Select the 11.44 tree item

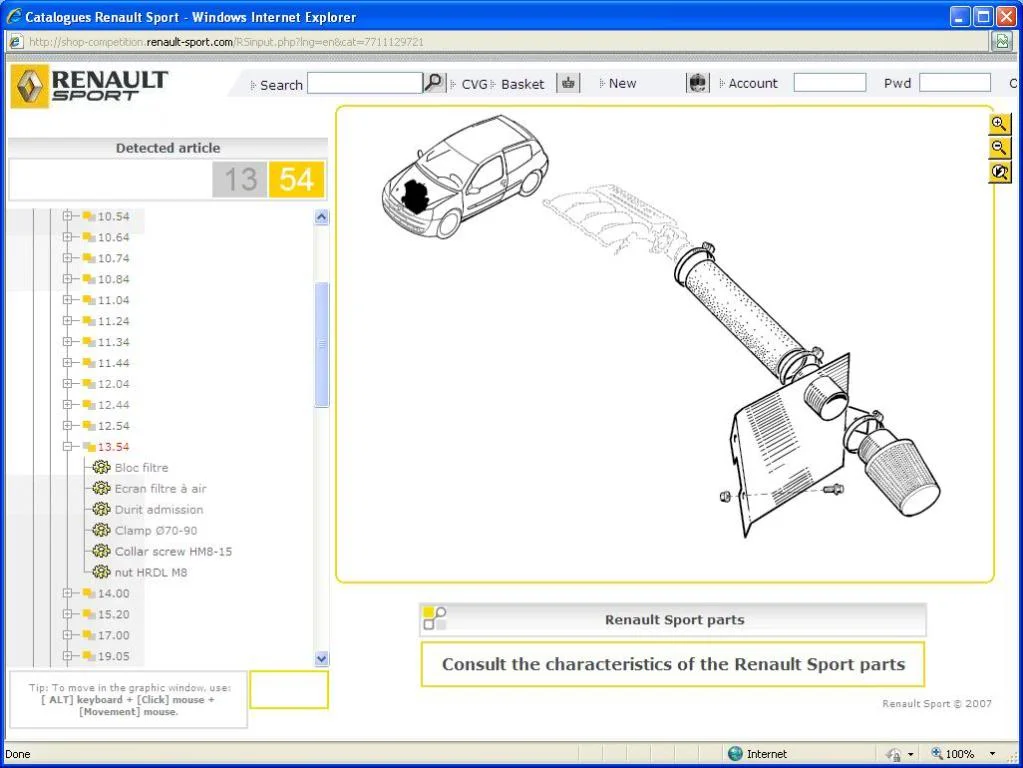pos(114,363)
